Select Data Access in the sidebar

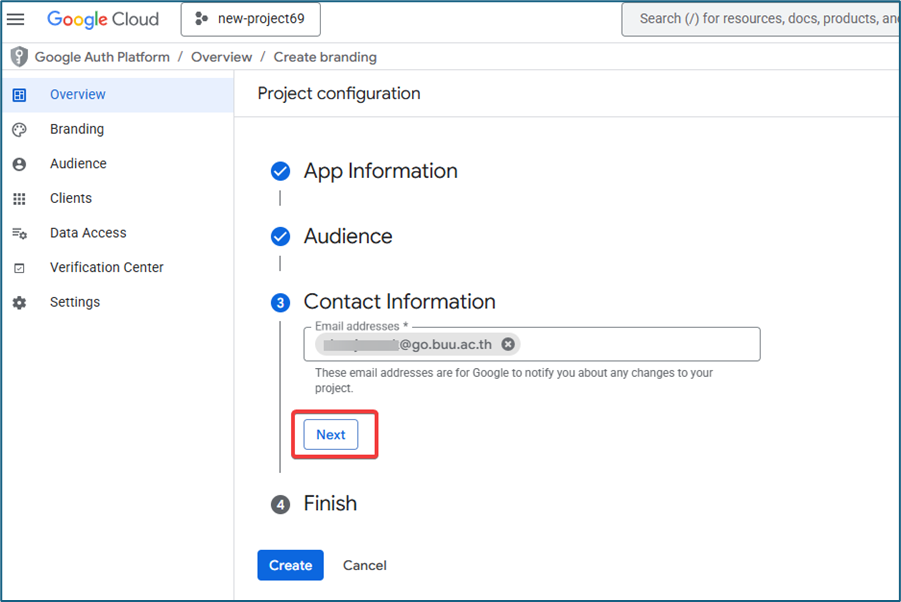(x=88, y=233)
